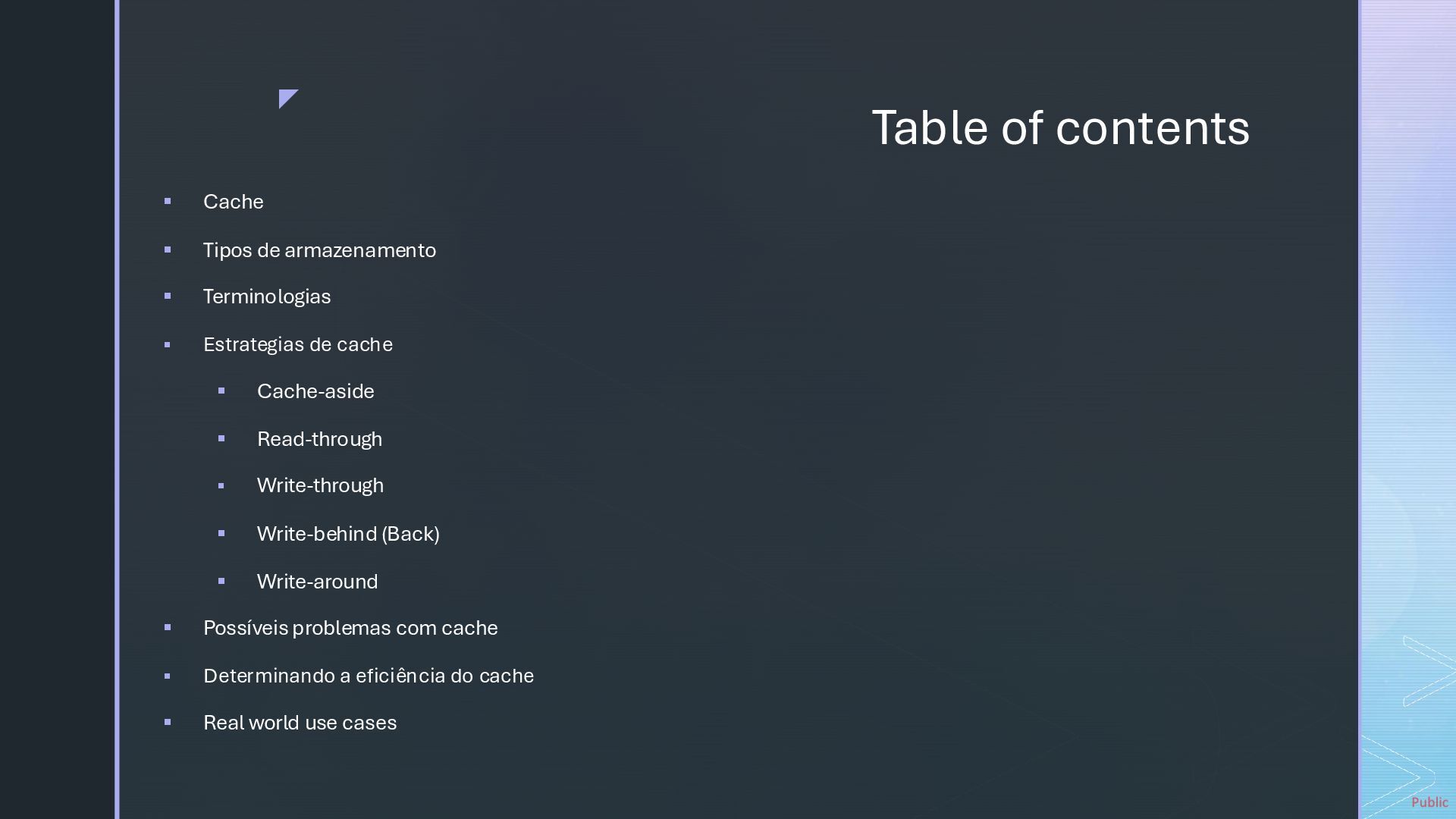Click the bullet square beside "Cache"
The image size is (1456, 819).
[x=168, y=201]
